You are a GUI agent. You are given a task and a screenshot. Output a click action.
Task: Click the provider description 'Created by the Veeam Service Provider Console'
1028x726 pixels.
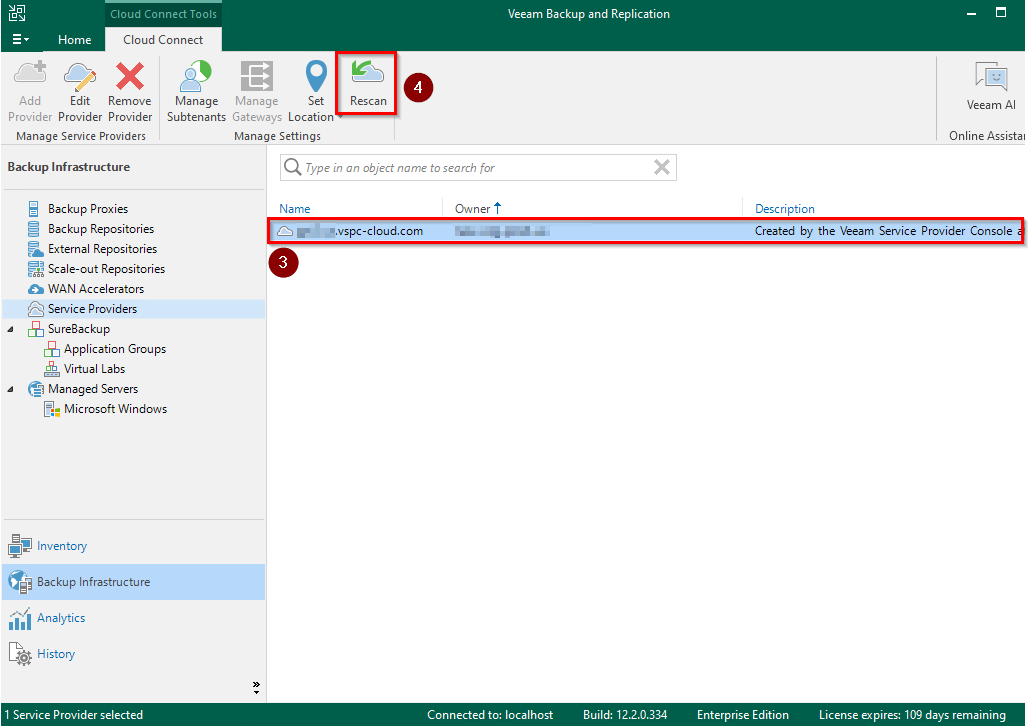click(883, 231)
